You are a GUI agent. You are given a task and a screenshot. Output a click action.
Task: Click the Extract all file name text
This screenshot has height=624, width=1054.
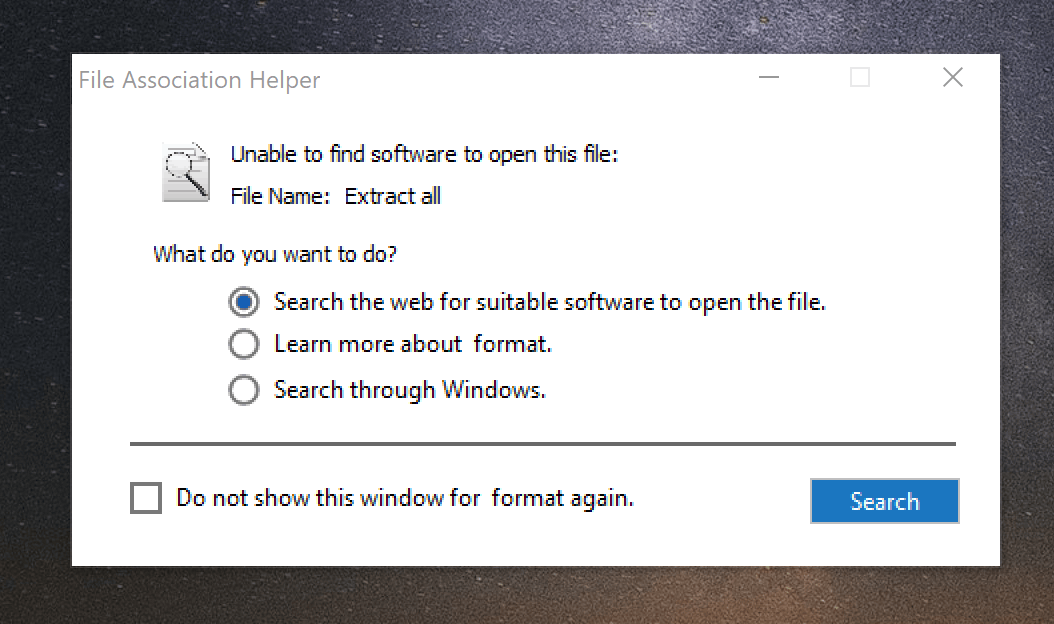pos(393,196)
